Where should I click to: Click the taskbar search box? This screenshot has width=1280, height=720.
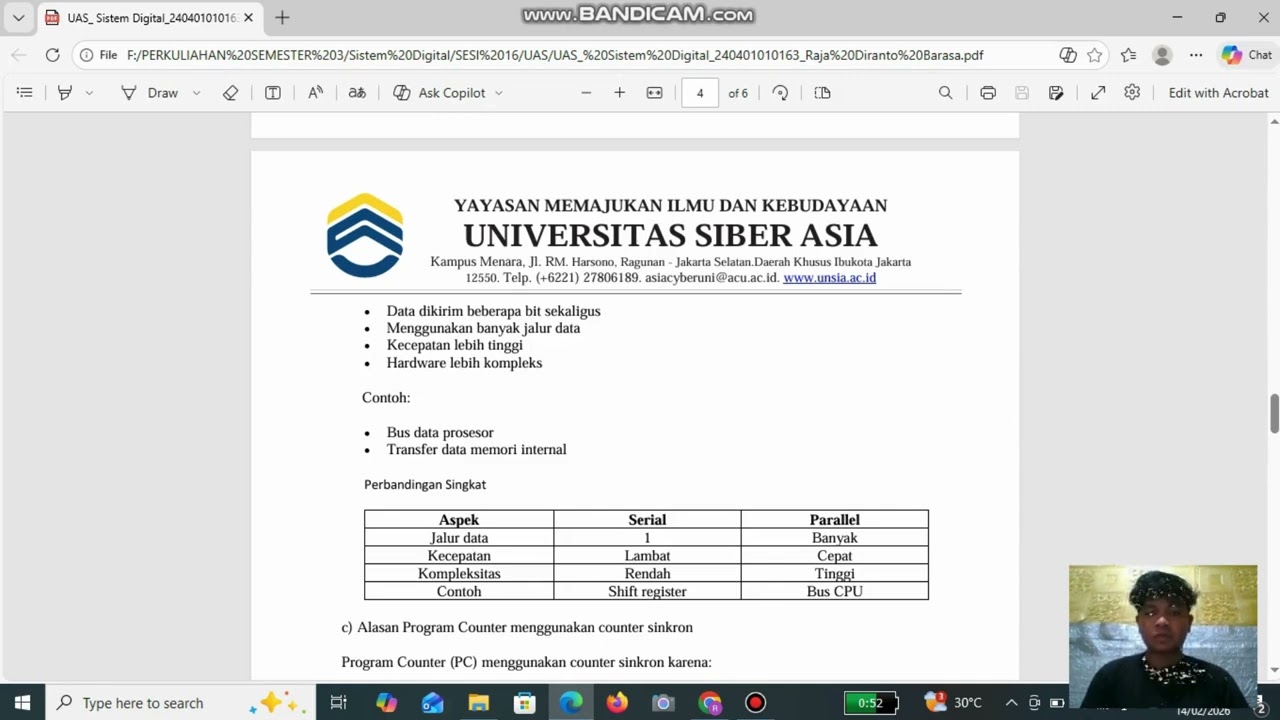click(180, 703)
